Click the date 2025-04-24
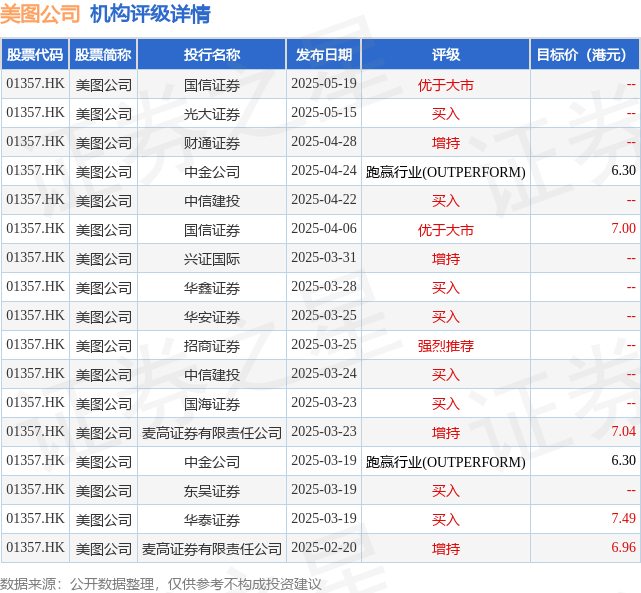This screenshot has height=593, width=641. 324,171
